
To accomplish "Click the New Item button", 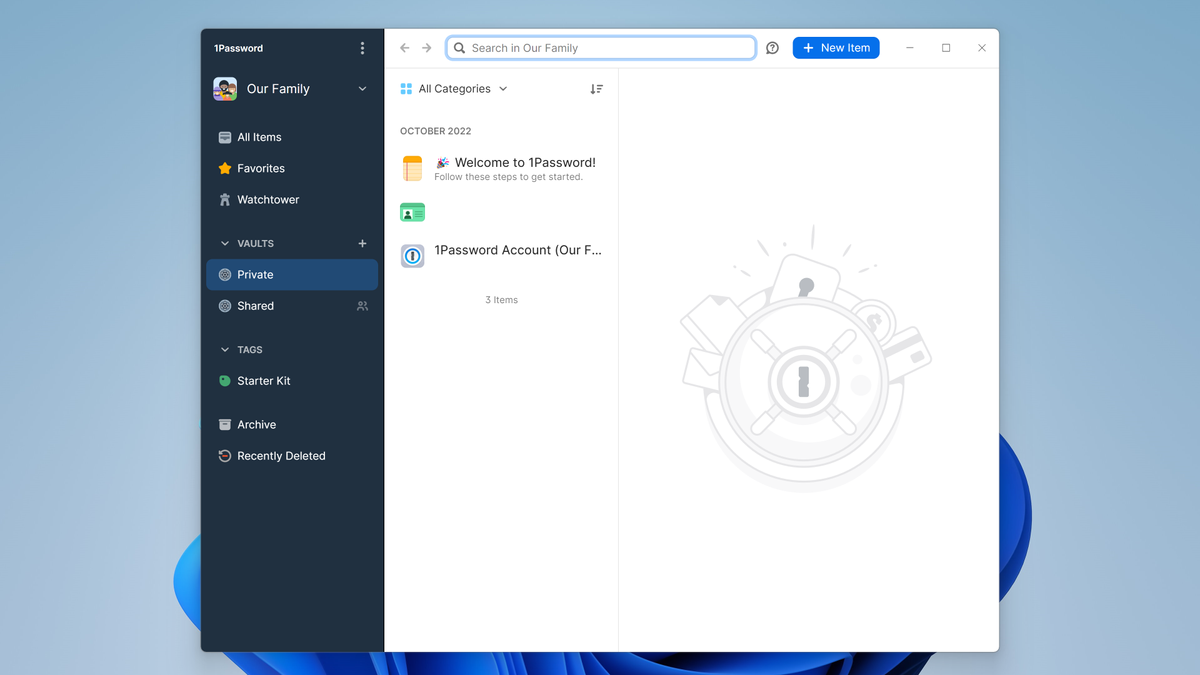I will (x=836, y=47).
